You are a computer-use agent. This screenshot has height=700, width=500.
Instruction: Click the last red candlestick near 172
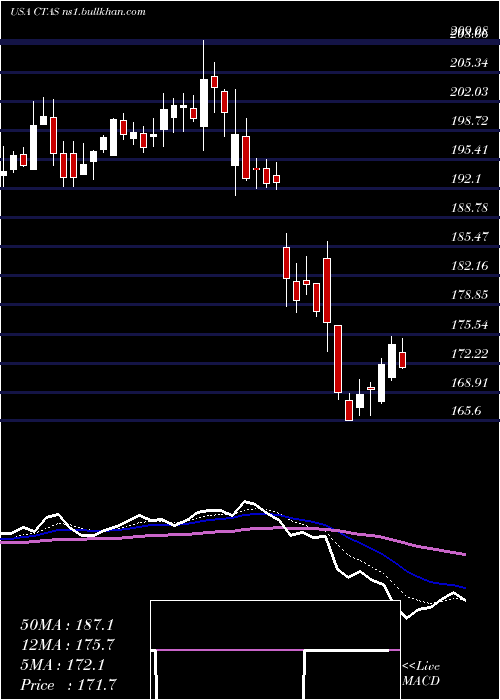403,360
